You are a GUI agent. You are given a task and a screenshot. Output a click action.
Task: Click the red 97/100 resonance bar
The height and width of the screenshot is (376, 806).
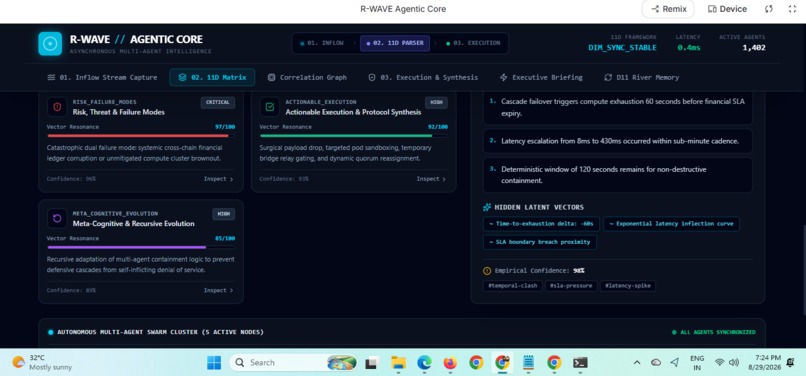(141, 136)
